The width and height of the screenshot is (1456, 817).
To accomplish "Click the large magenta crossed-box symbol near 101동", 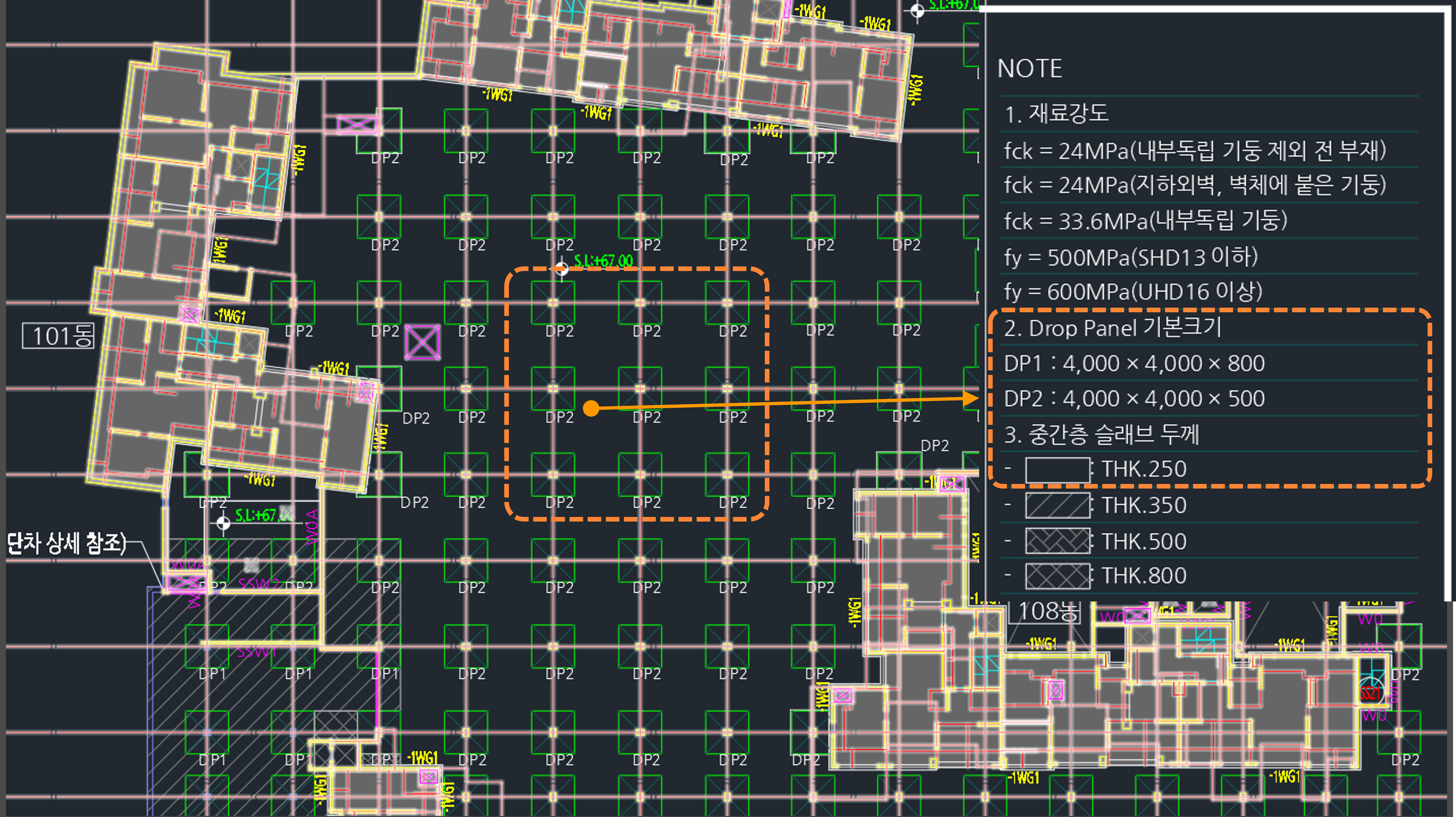I will click(423, 342).
